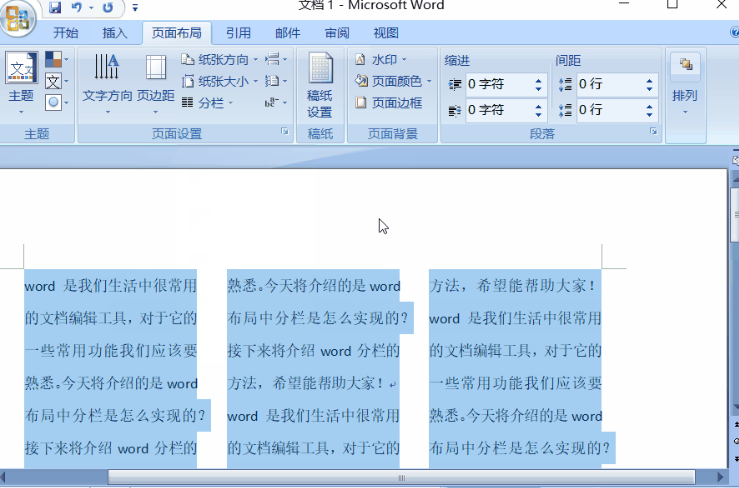Open 稿纸设置 manuscript paper settings
This screenshot has height=488, width=739.
coord(320,85)
